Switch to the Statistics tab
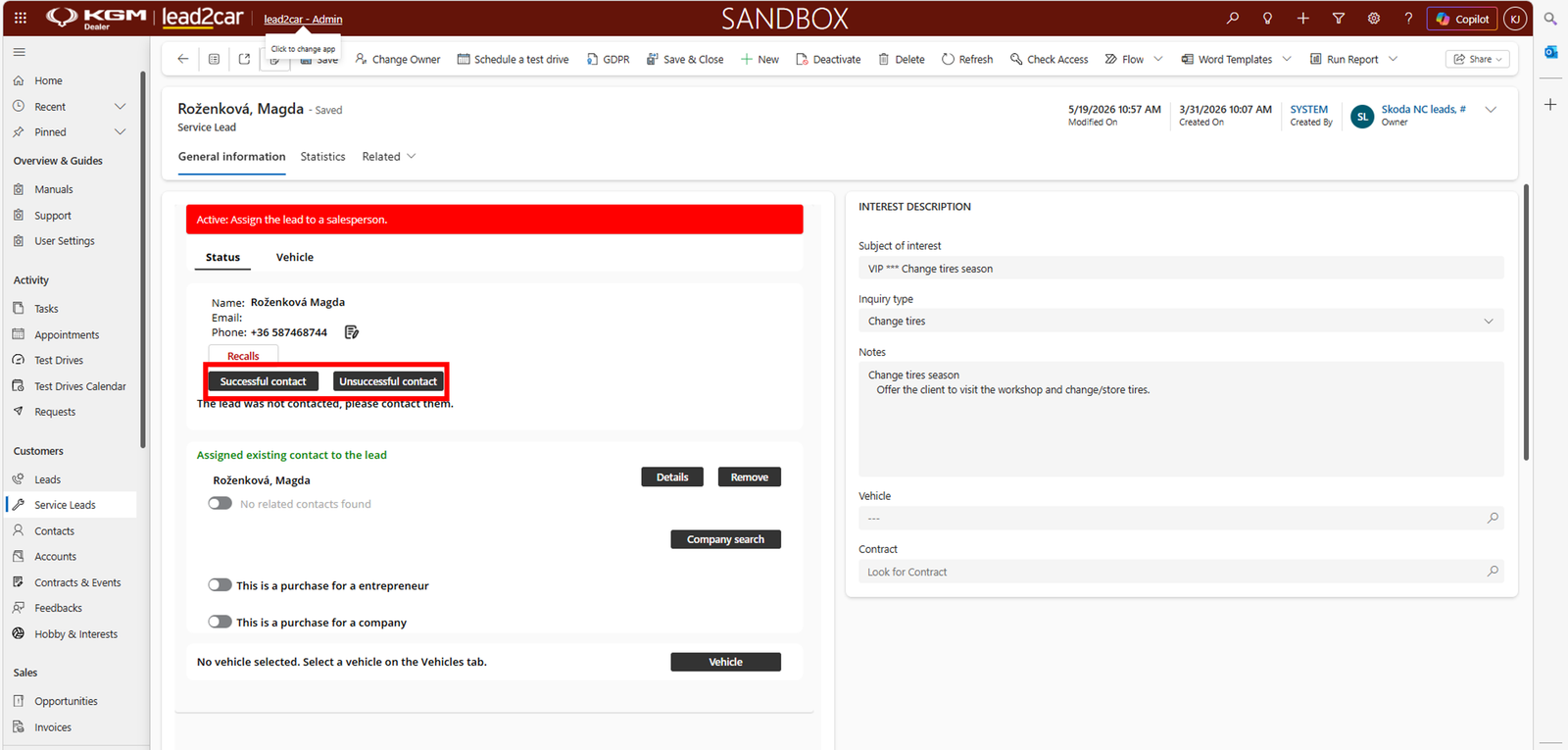Image resolution: width=1568 pixels, height=750 pixels. click(x=322, y=157)
